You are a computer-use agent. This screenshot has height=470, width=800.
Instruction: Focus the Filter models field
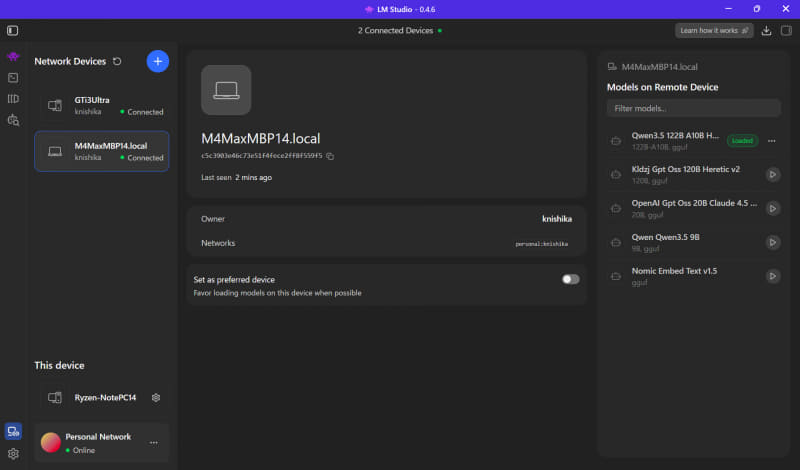pyautogui.click(x=693, y=108)
